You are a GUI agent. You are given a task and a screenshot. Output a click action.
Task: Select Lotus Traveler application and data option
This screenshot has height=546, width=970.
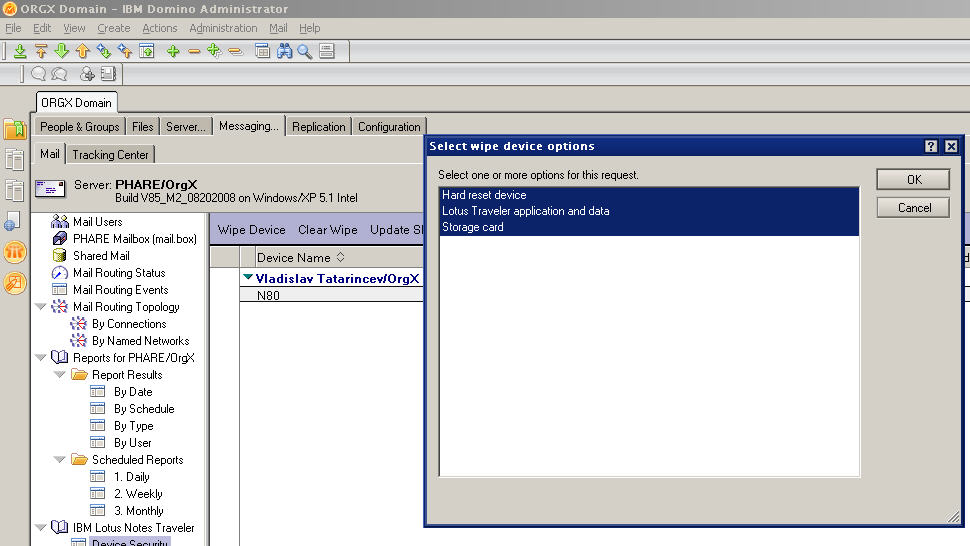(649, 211)
